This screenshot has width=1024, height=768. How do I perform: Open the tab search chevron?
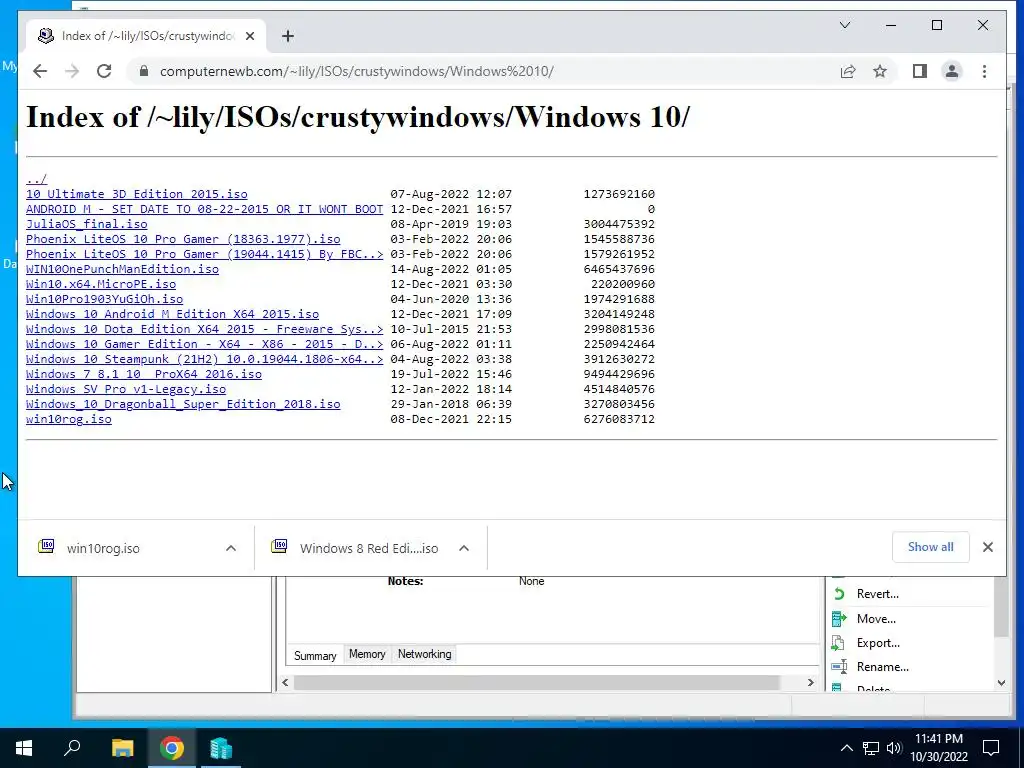coord(844,25)
